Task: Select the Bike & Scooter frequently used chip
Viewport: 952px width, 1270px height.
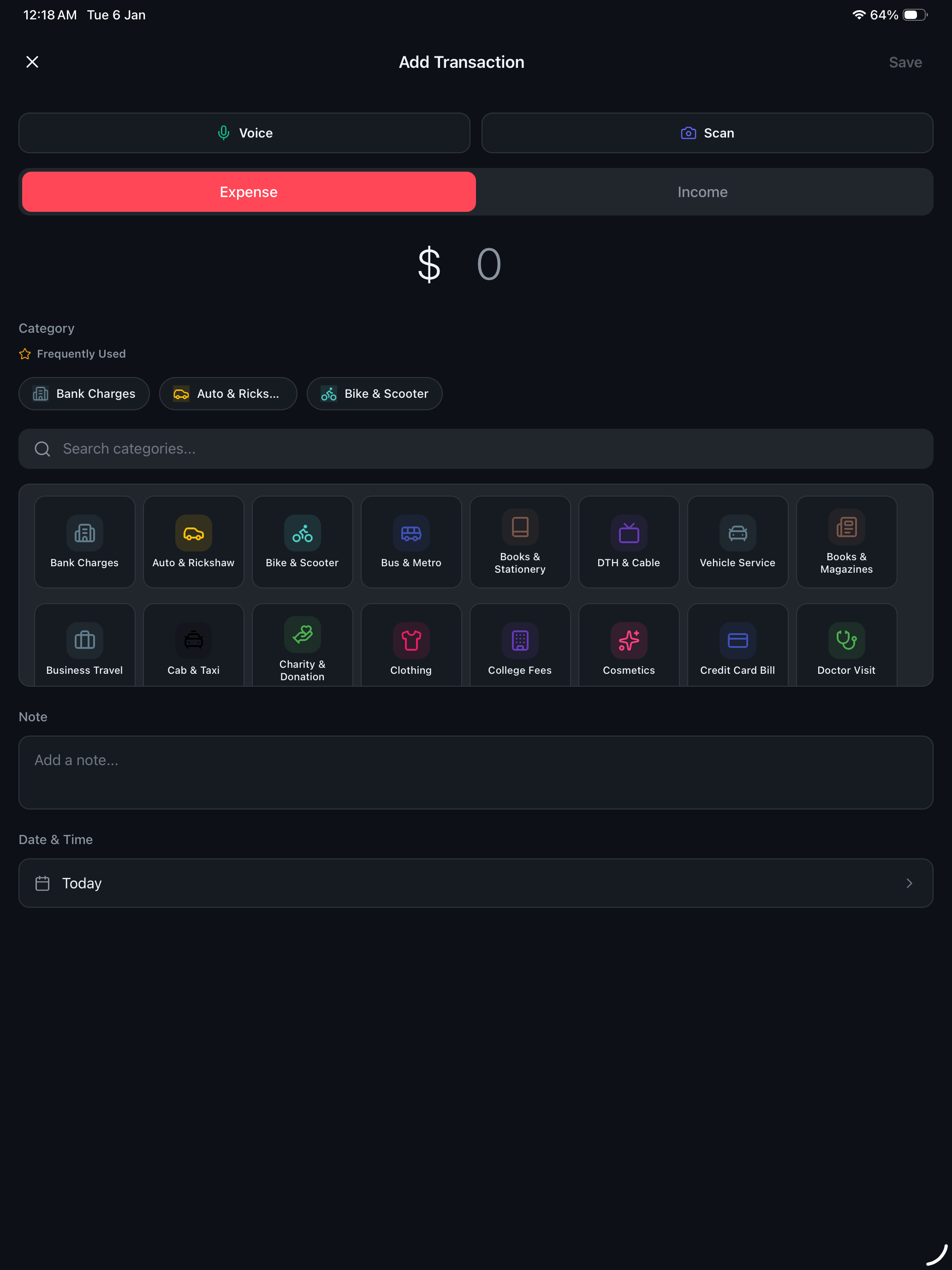Action: click(x=374, y=394)
